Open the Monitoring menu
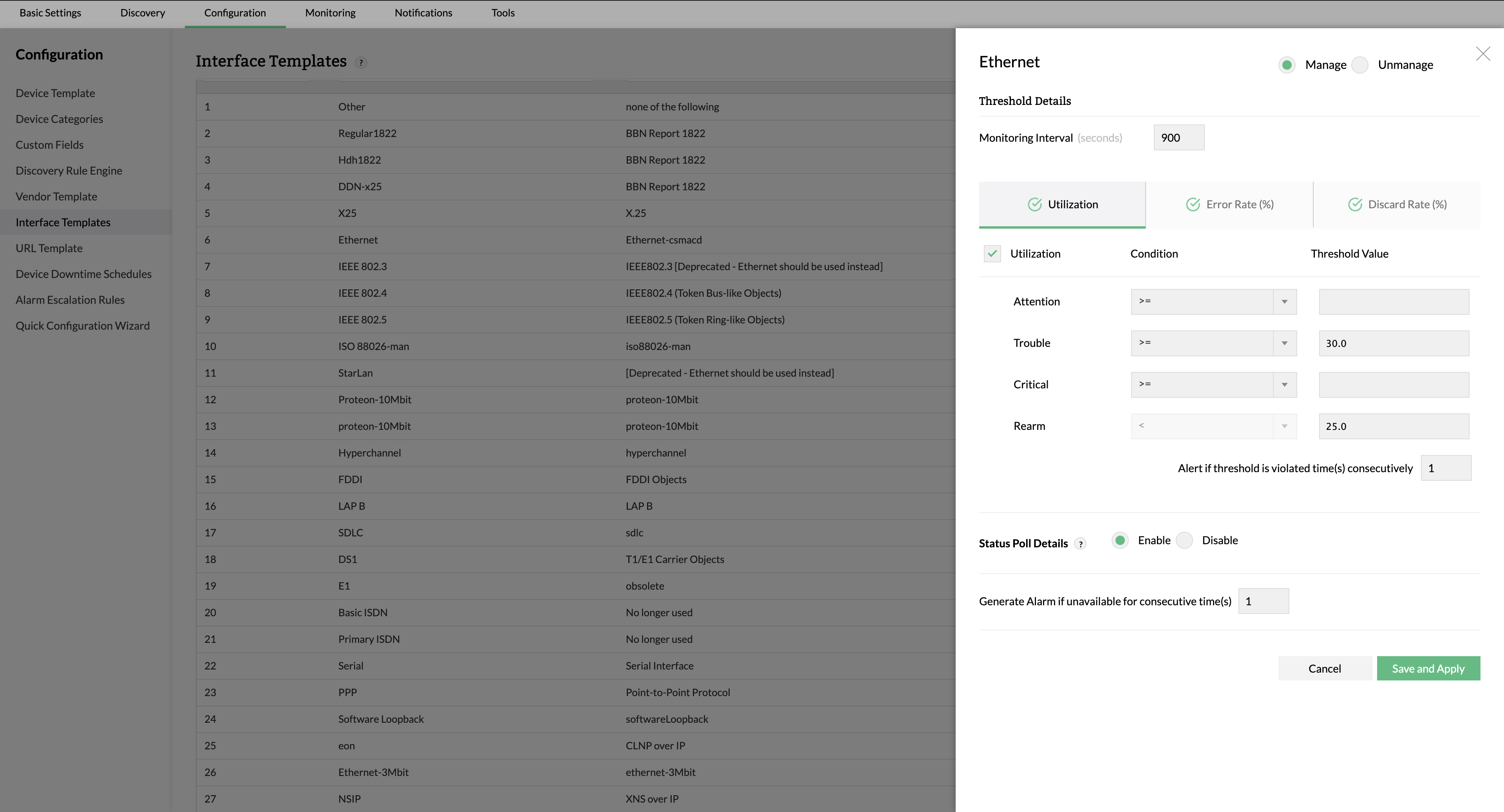Screen dimensions: 1504x812 click(330, 12)
